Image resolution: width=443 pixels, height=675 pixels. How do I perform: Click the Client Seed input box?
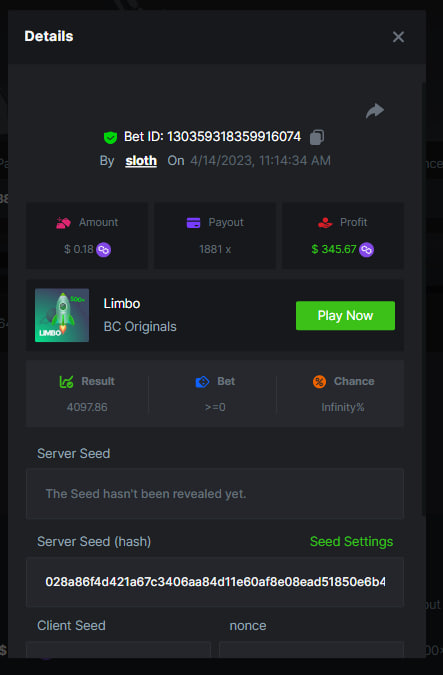[x=118, y=650]
